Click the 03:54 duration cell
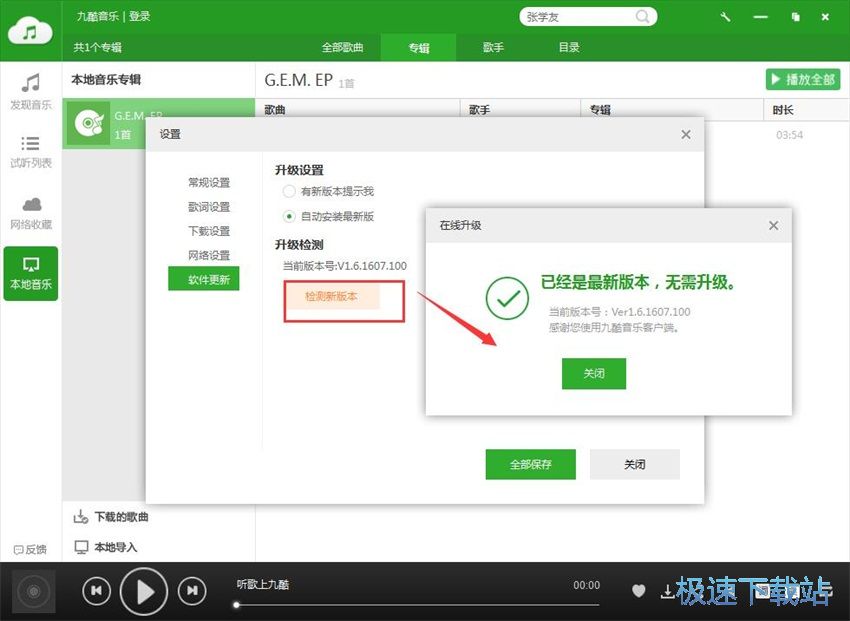Screen dimensions: 850x621 click(x=789, y=135)
